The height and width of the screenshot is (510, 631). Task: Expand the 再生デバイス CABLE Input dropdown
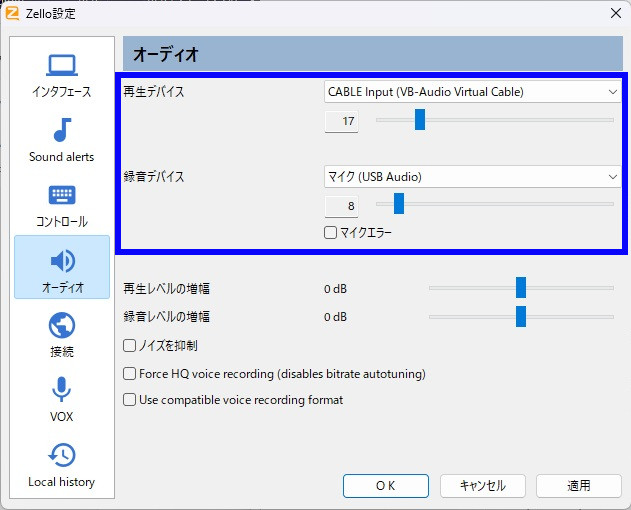coord(472,92)
